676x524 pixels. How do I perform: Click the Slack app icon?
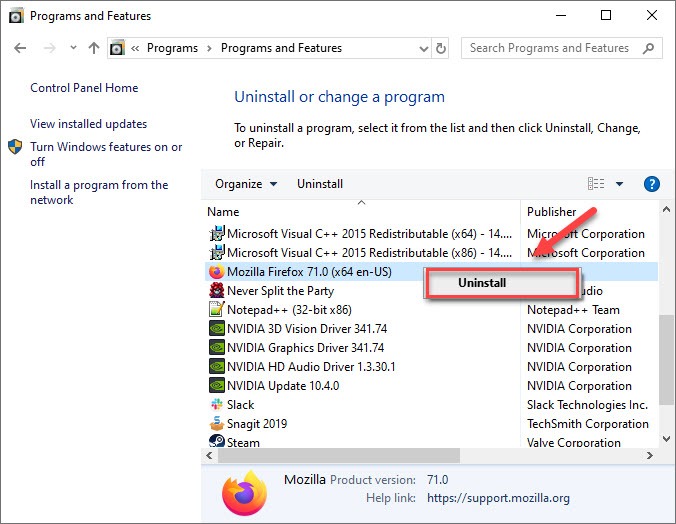[216, 405]
